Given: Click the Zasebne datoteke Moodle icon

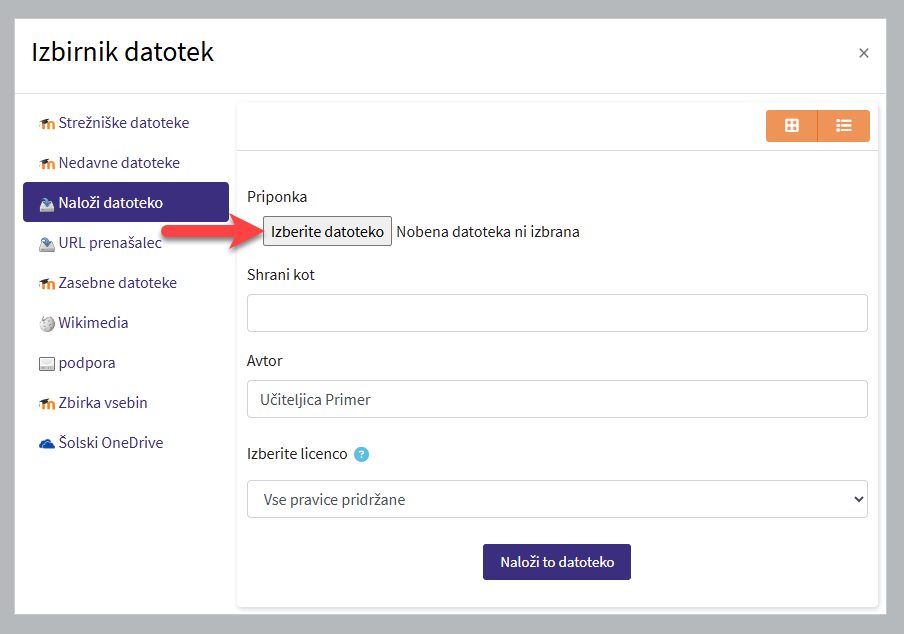Looking at the screenshot, I should point(47,284).
